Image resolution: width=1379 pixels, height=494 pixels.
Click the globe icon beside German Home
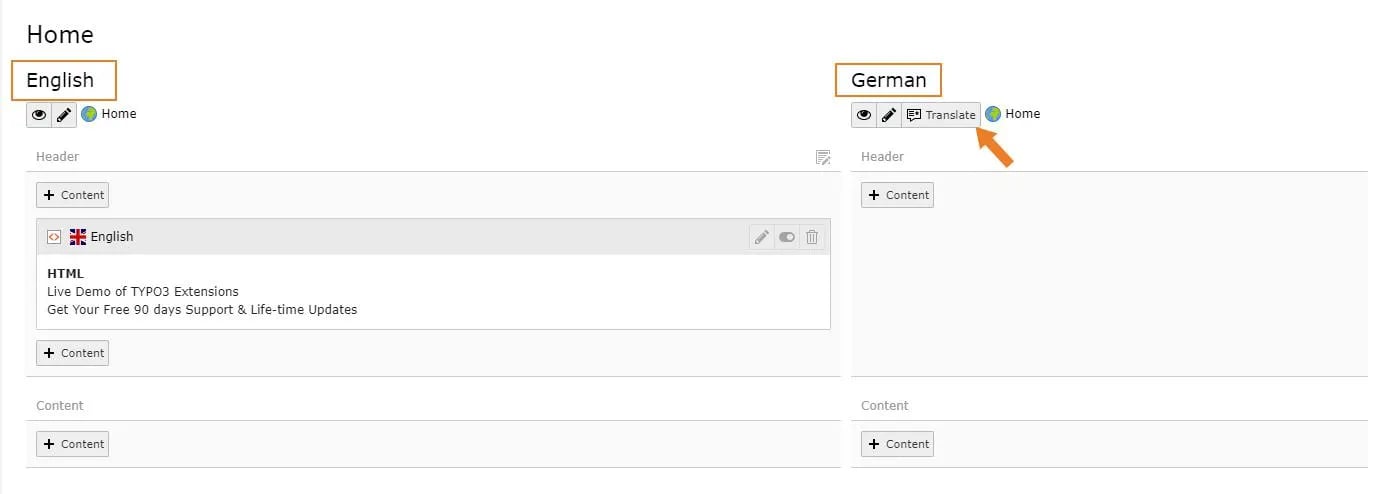tap(993, 114)
